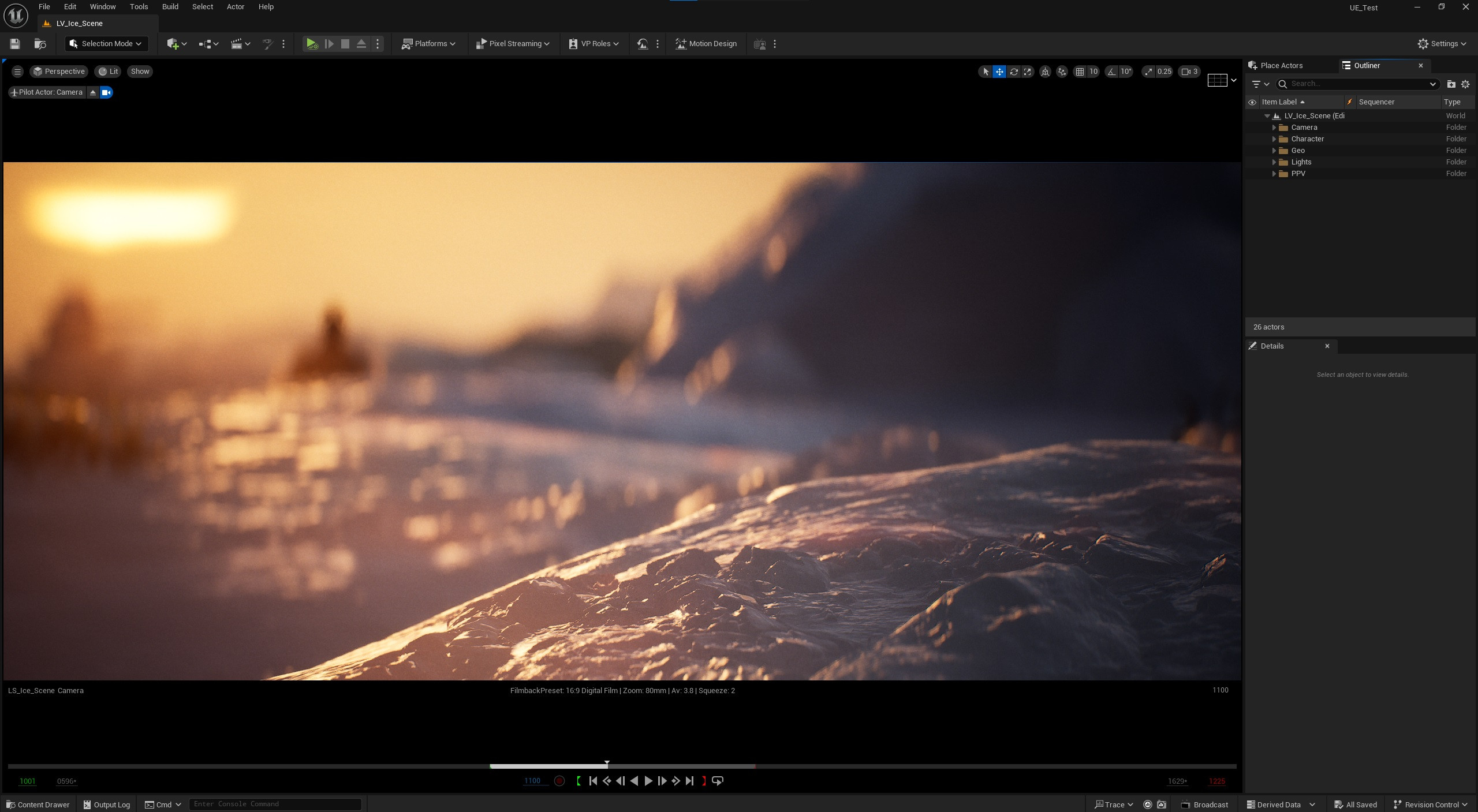The height and width of the screenshot is (812, 1478).
Task: Open the File menu
Action: tap(44, 7)
